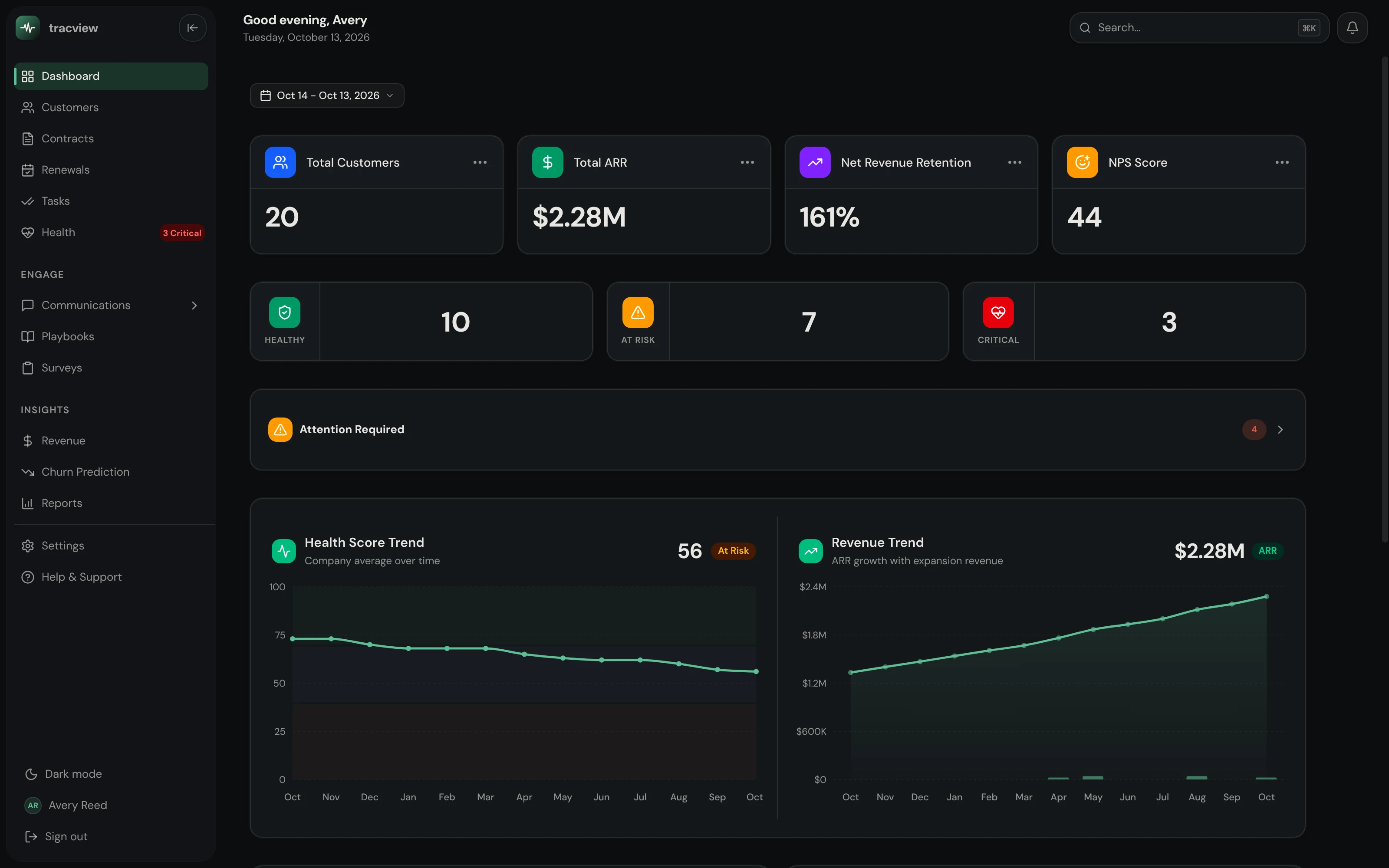
Task: Open Help & Support
Action: click(112, 577)
